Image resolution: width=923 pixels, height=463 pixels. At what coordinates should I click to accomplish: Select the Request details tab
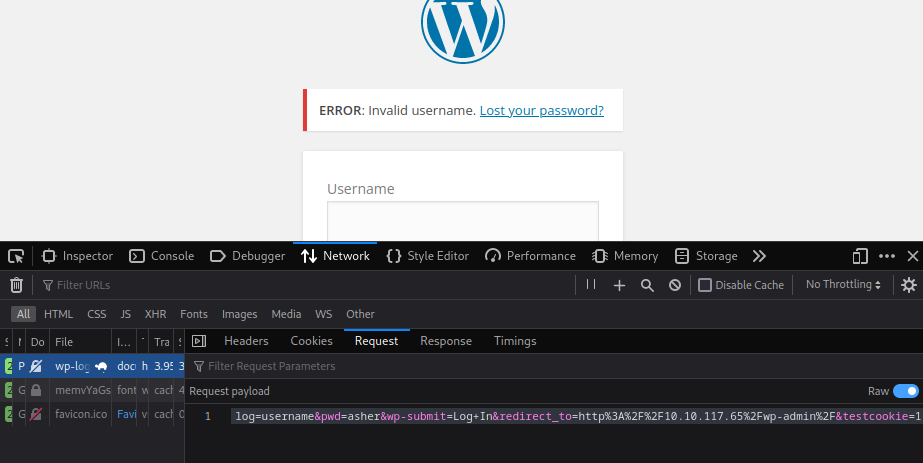click(x=376, y=341)
